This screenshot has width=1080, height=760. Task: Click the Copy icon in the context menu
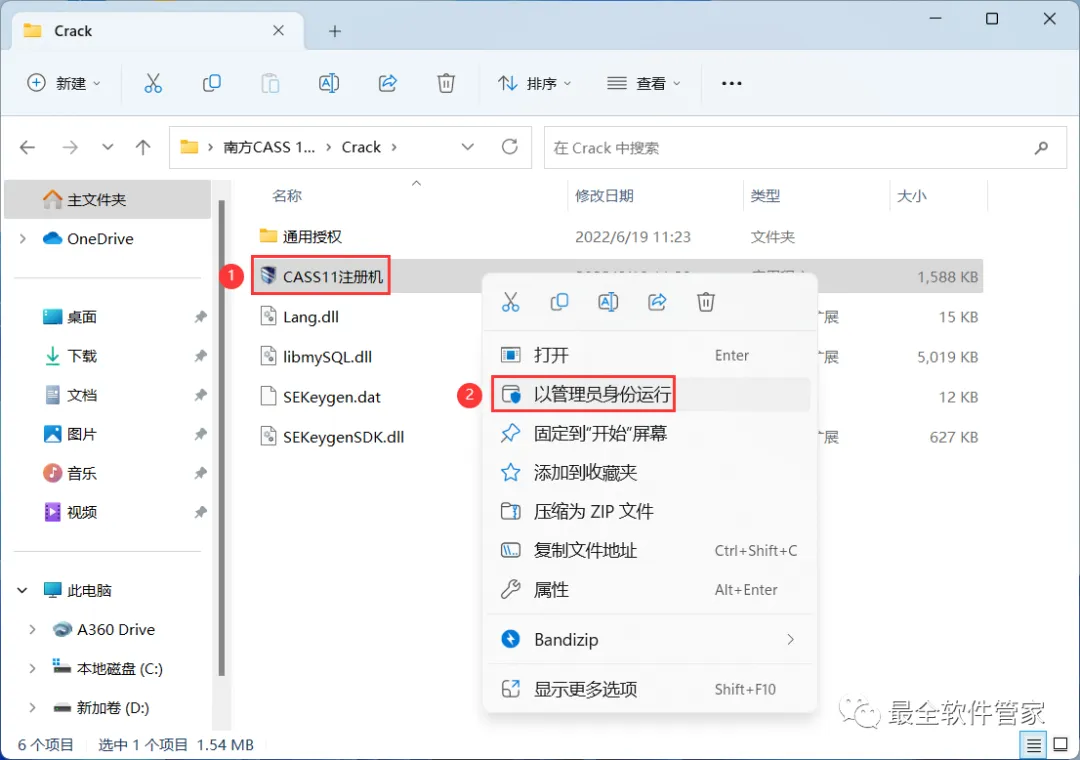click(559, 302)
